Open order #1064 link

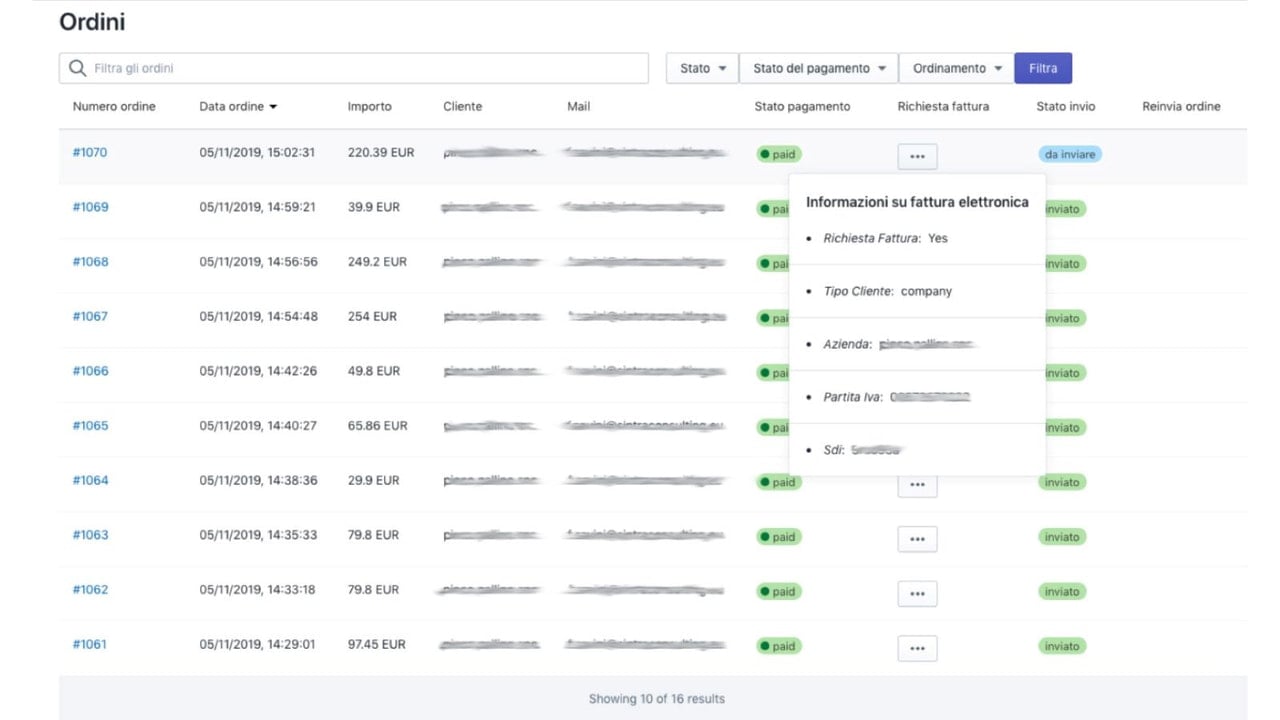coord(90,480)
